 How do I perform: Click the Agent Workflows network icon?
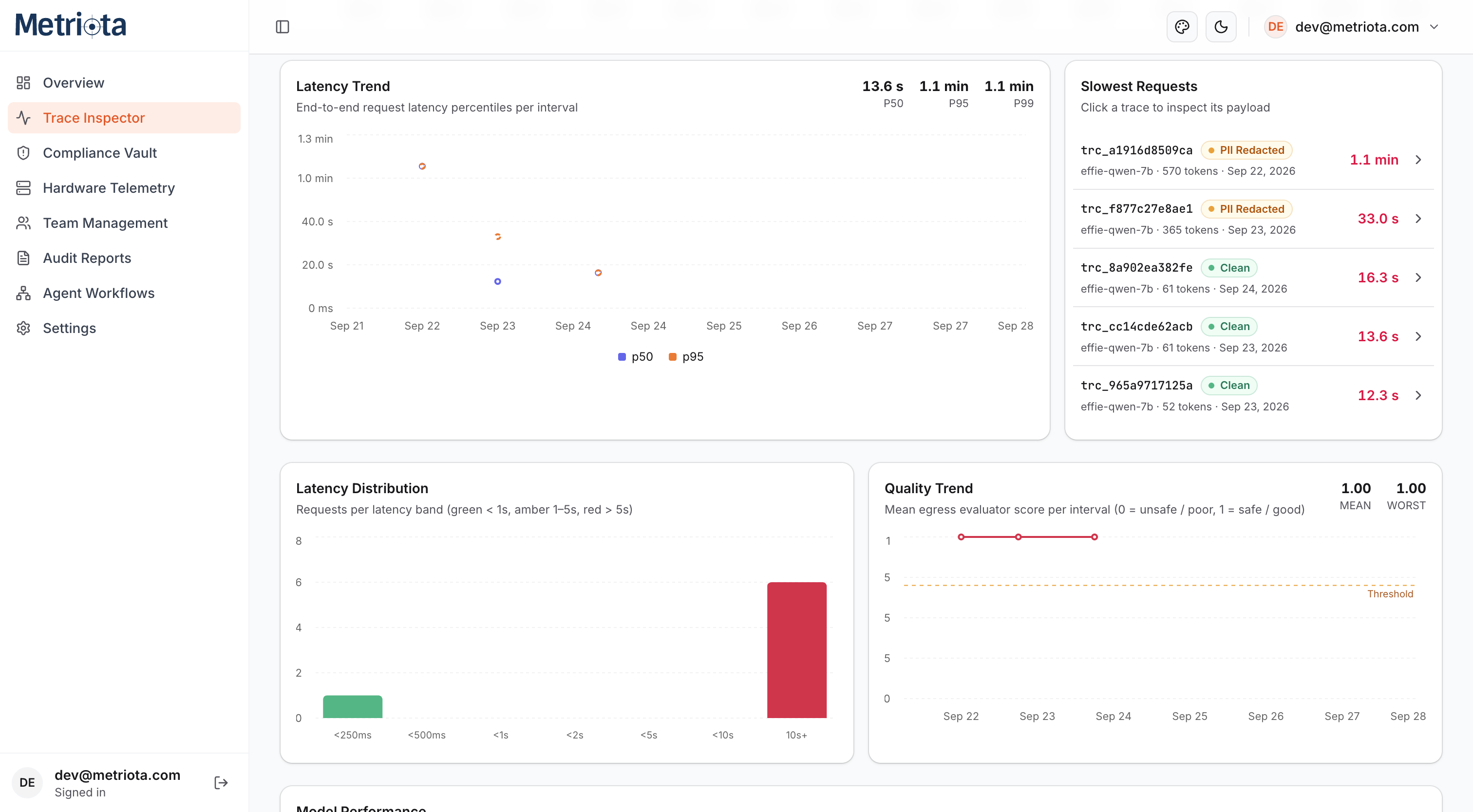(23, 293)
